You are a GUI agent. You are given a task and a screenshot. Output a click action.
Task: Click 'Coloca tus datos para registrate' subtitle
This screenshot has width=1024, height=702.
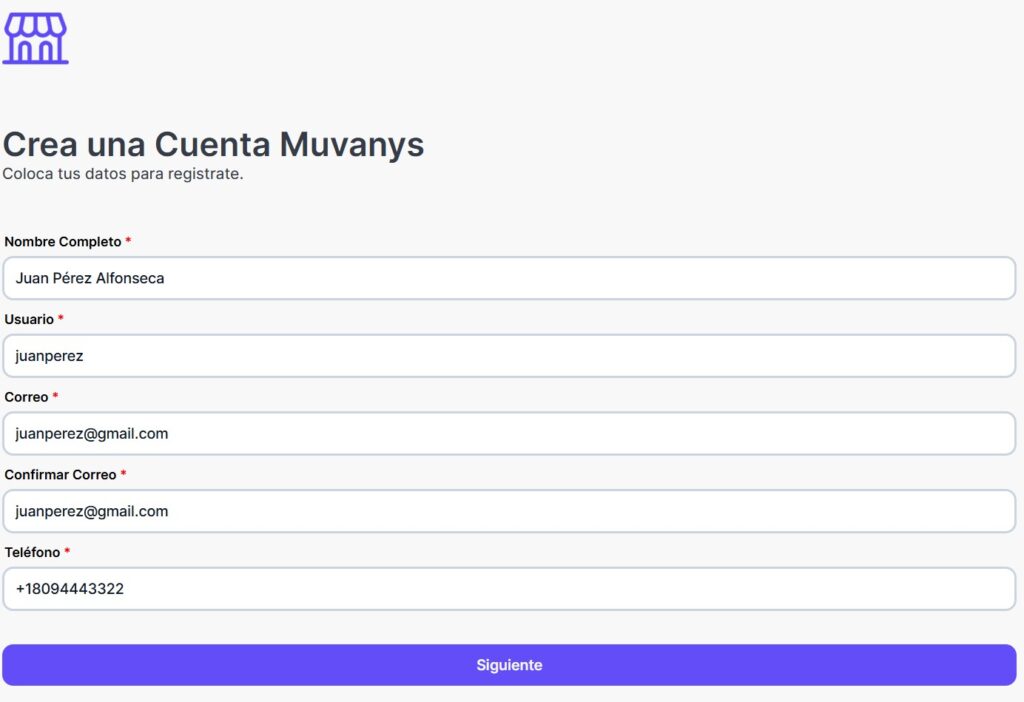point(123,174)
